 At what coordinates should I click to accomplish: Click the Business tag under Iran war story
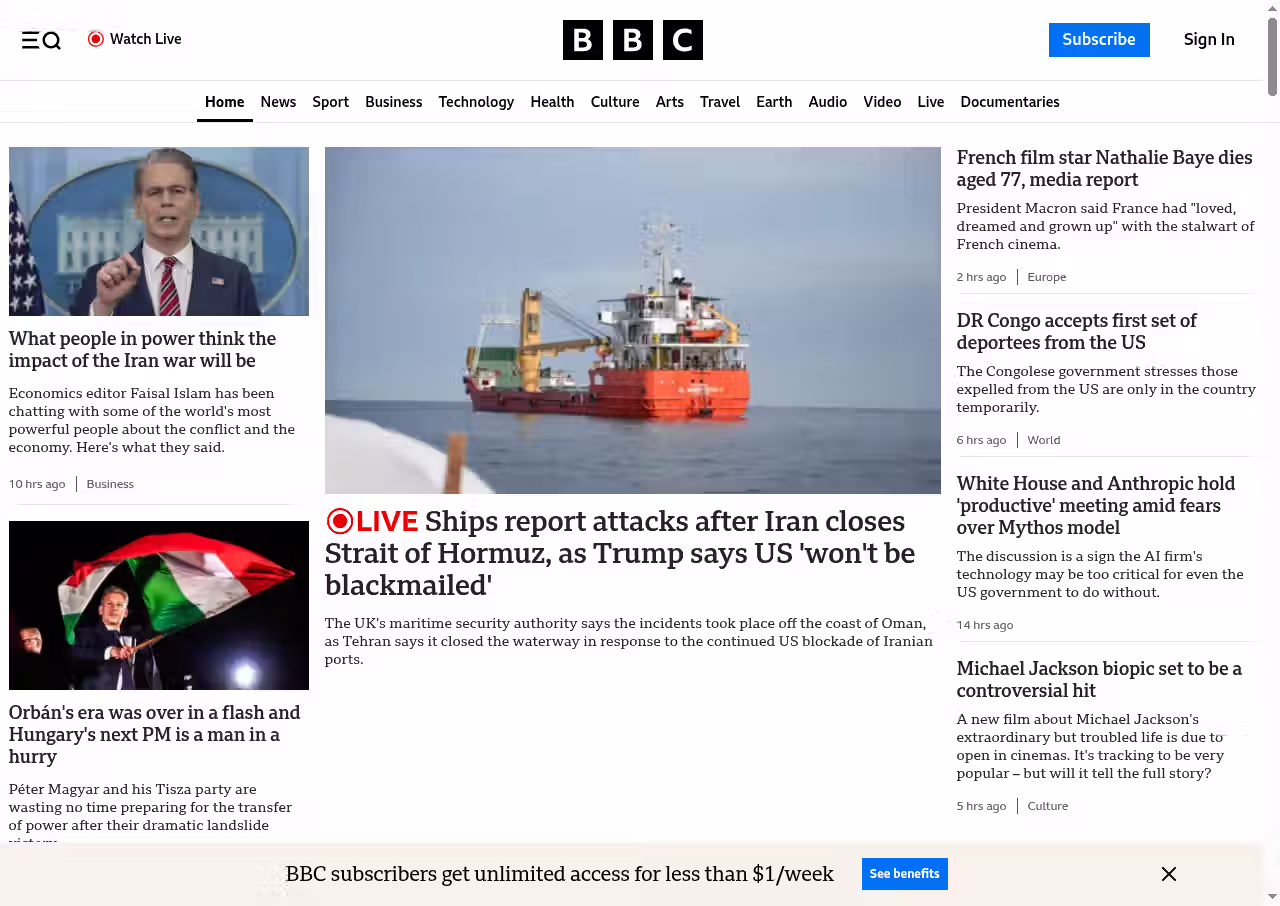tap(110, 484)
